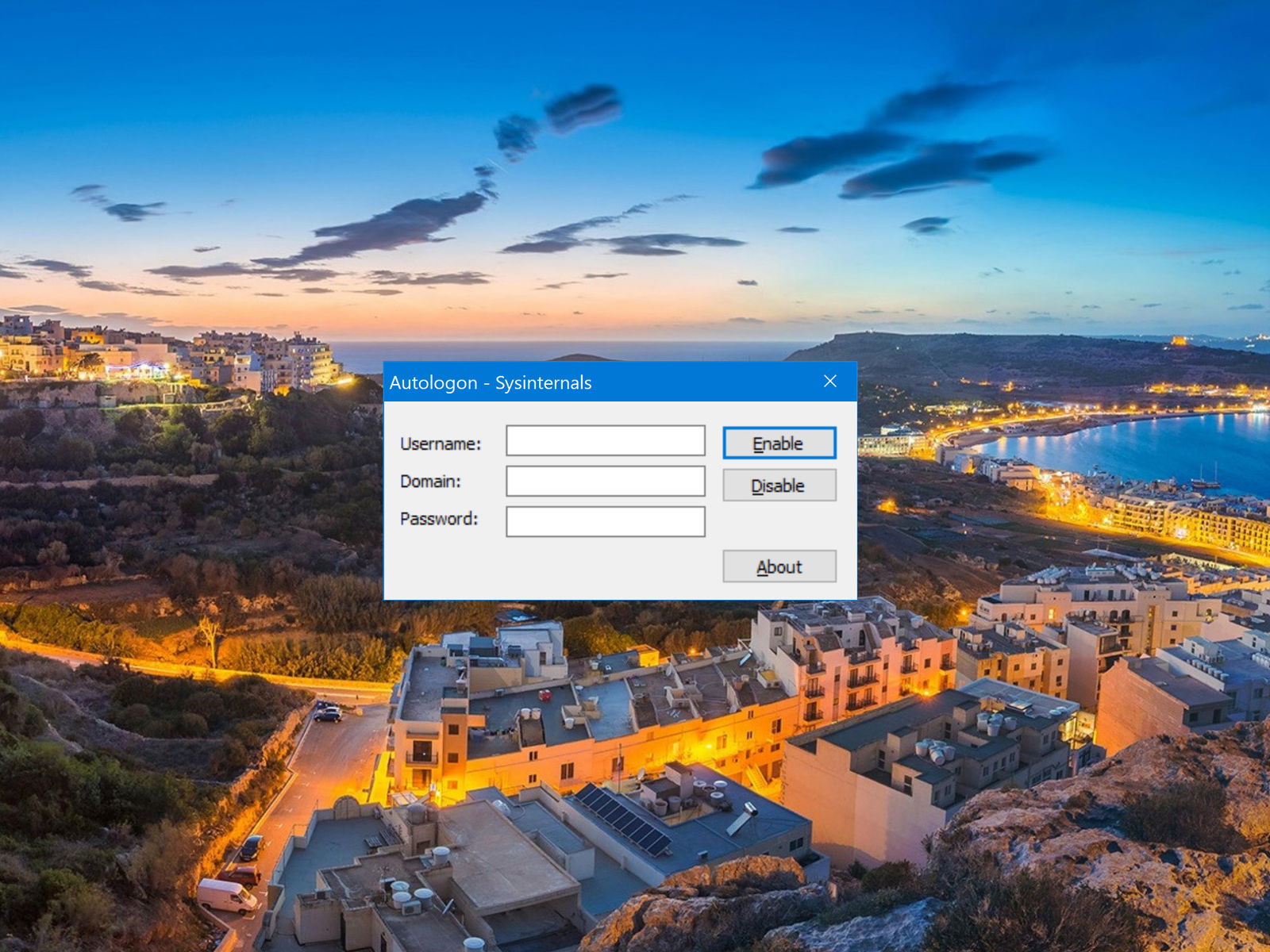Image resolution: width=1270 pixels, height=952 pixels.
Task: Click the Disable button
Action: (779, 486)
